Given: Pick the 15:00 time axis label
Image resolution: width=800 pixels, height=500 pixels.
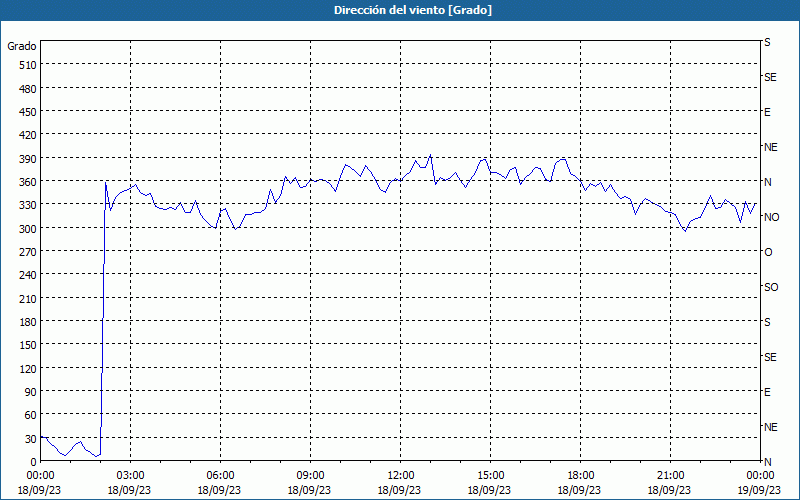Looking at the screenshot, I should tap(490, 476).
